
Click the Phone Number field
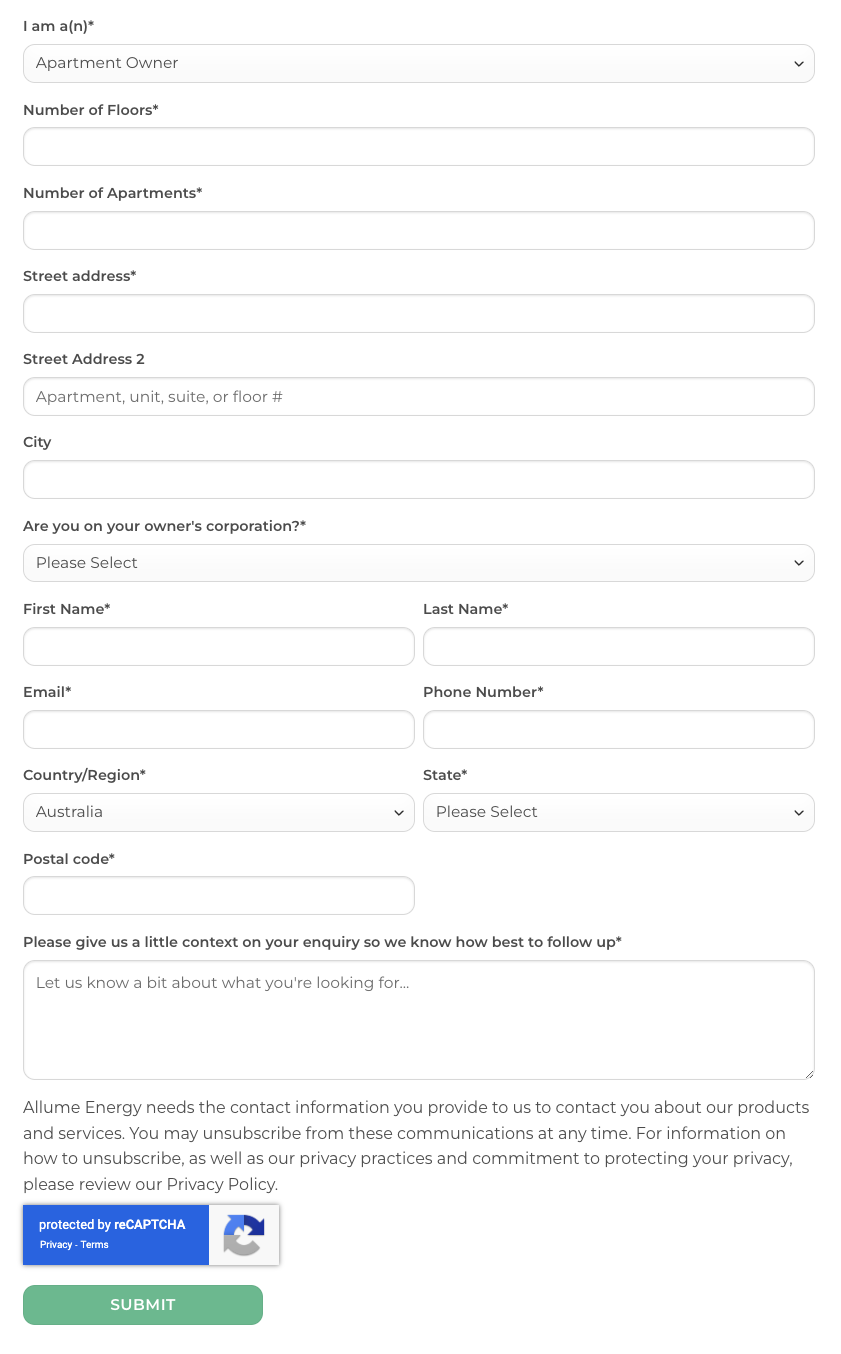tap(619, 729)
